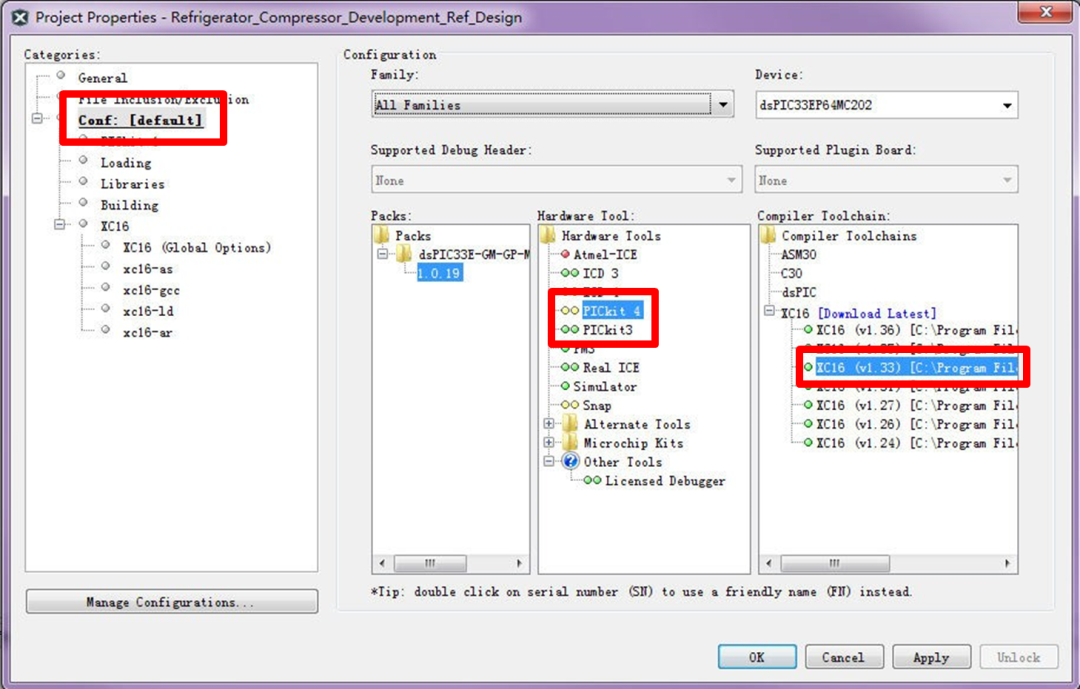Click the Microchip Kits folder icon
The image size is (1080, 689).
click(x=570, y=442)
